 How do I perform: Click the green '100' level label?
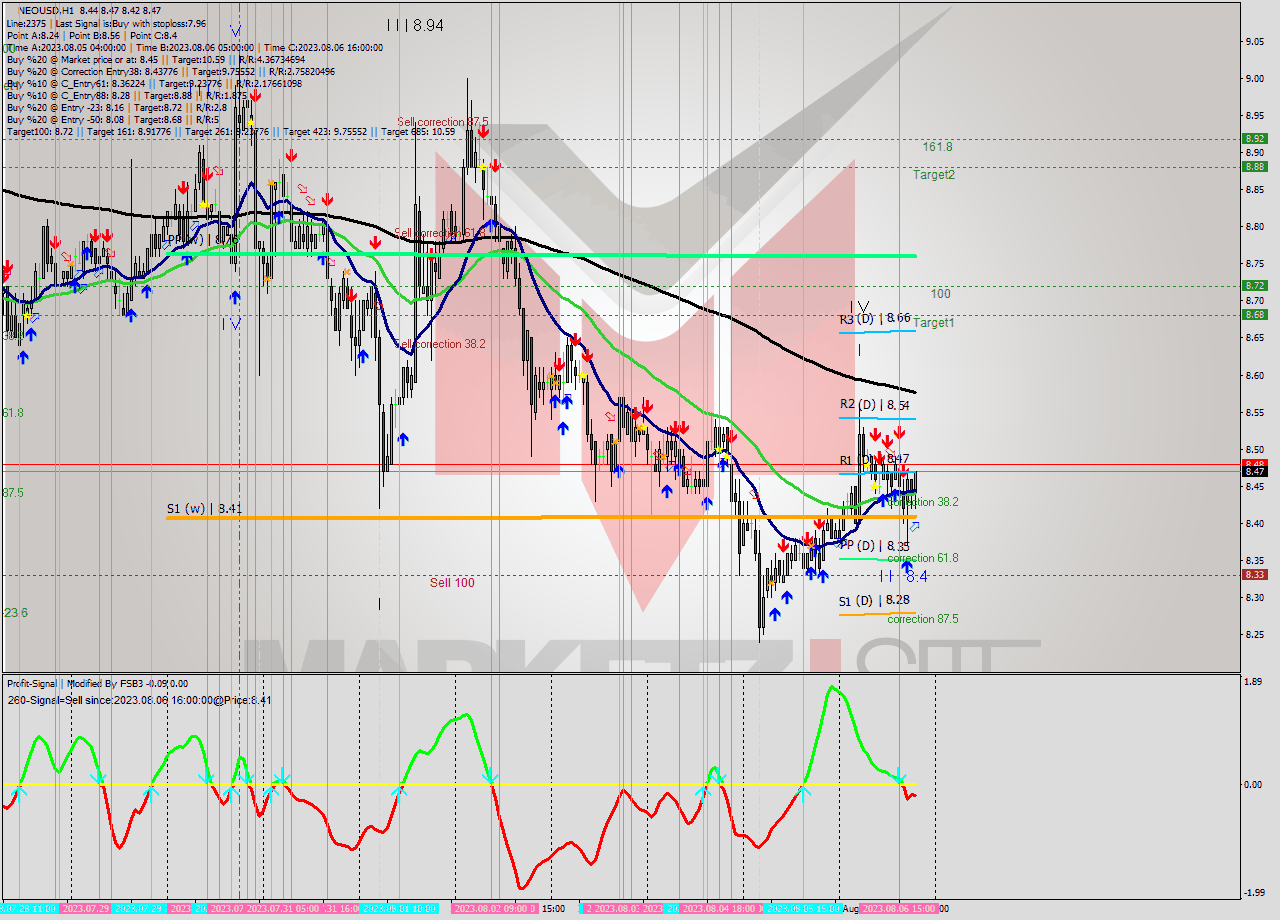pos(940,294)
